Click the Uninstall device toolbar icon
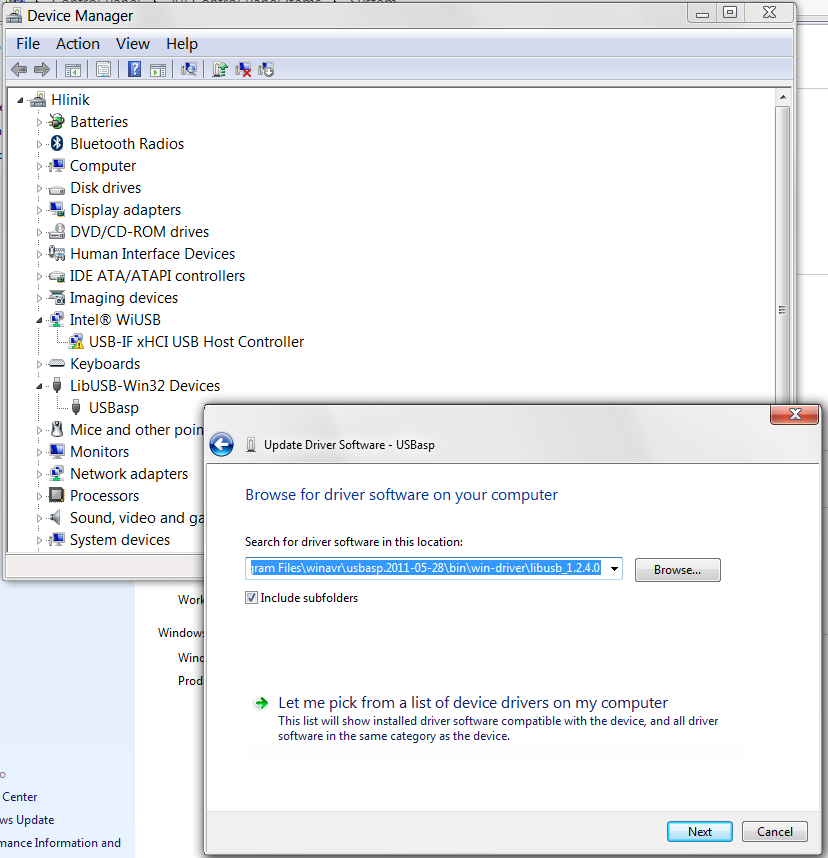This screenshot has width=828, height=858. point(243,69)
